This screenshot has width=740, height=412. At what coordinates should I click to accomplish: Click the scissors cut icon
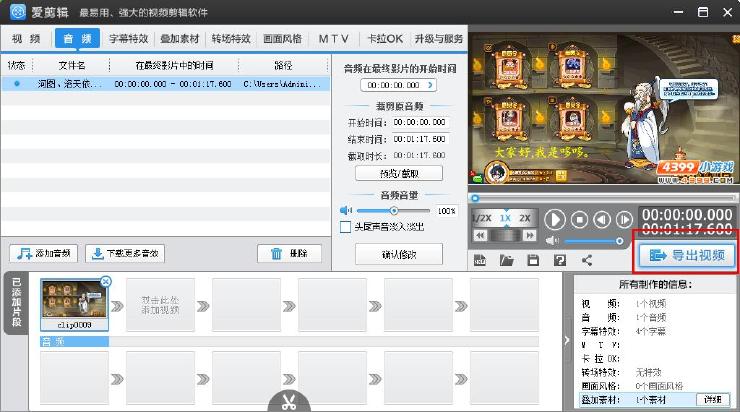(x=289, y=402)
